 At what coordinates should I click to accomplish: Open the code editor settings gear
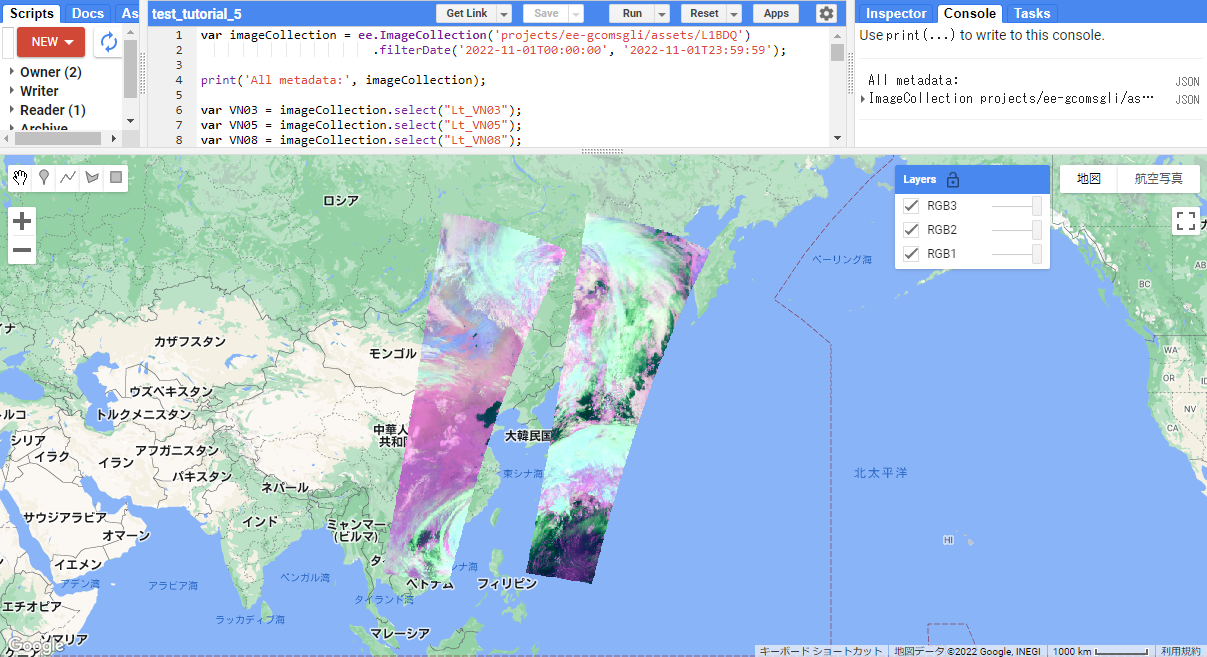(826, 13)
